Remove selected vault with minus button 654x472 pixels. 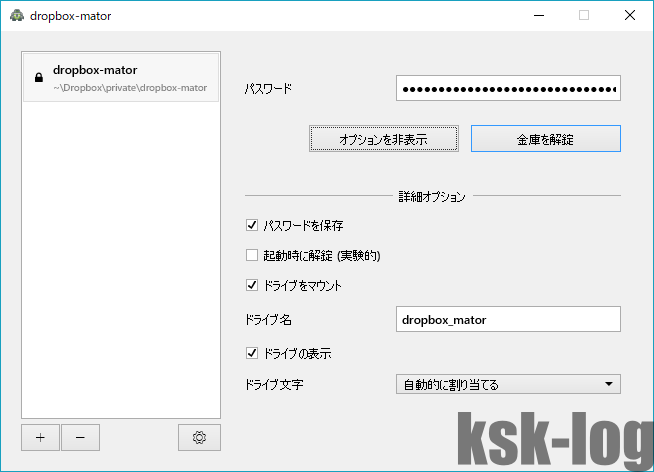pyautogui.click(x=80, y=437)
